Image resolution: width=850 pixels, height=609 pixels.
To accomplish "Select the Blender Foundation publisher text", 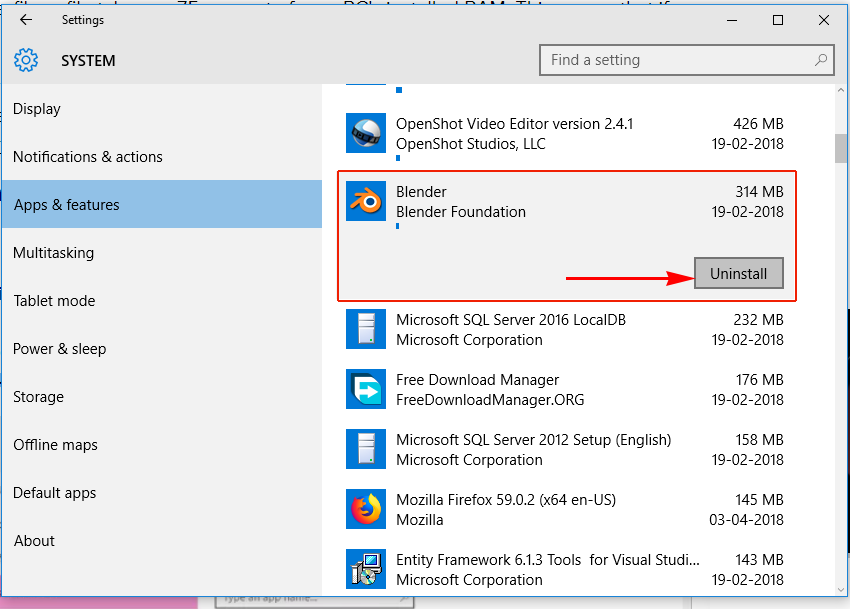I will [x=461, y=212].
